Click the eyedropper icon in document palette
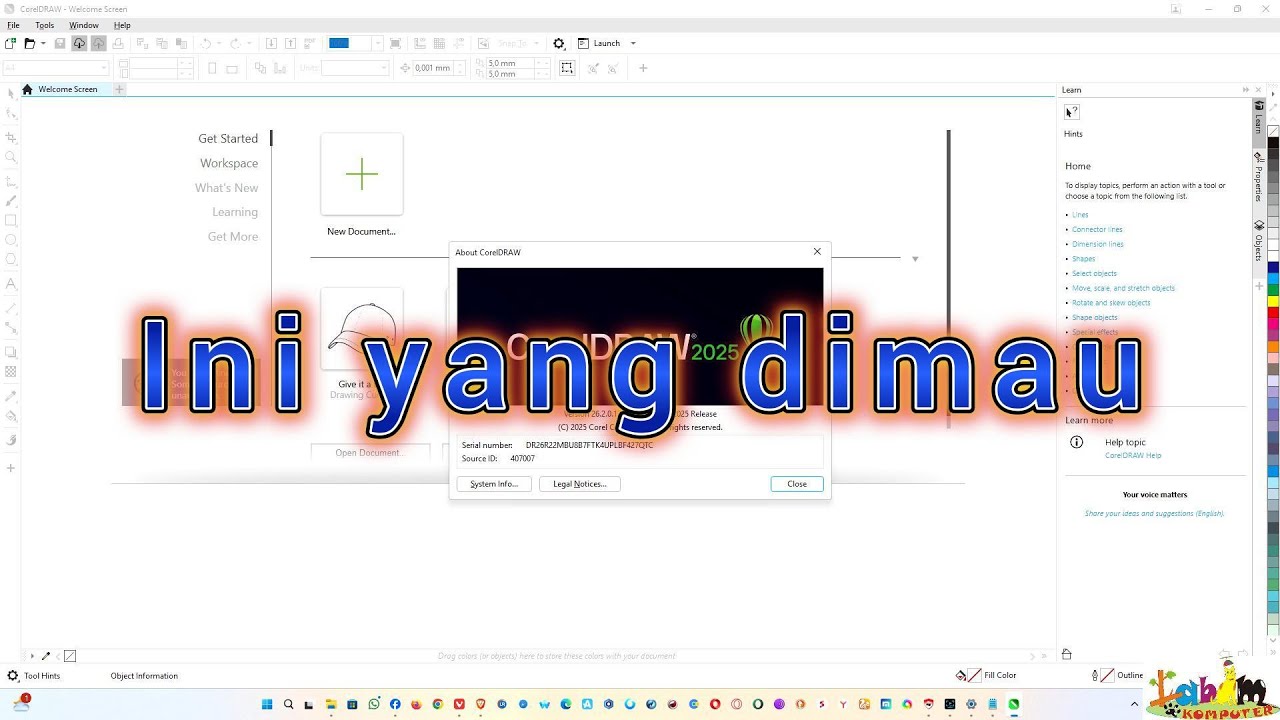The height and width of the screenshot is (720, 1280). click(45, 656)
